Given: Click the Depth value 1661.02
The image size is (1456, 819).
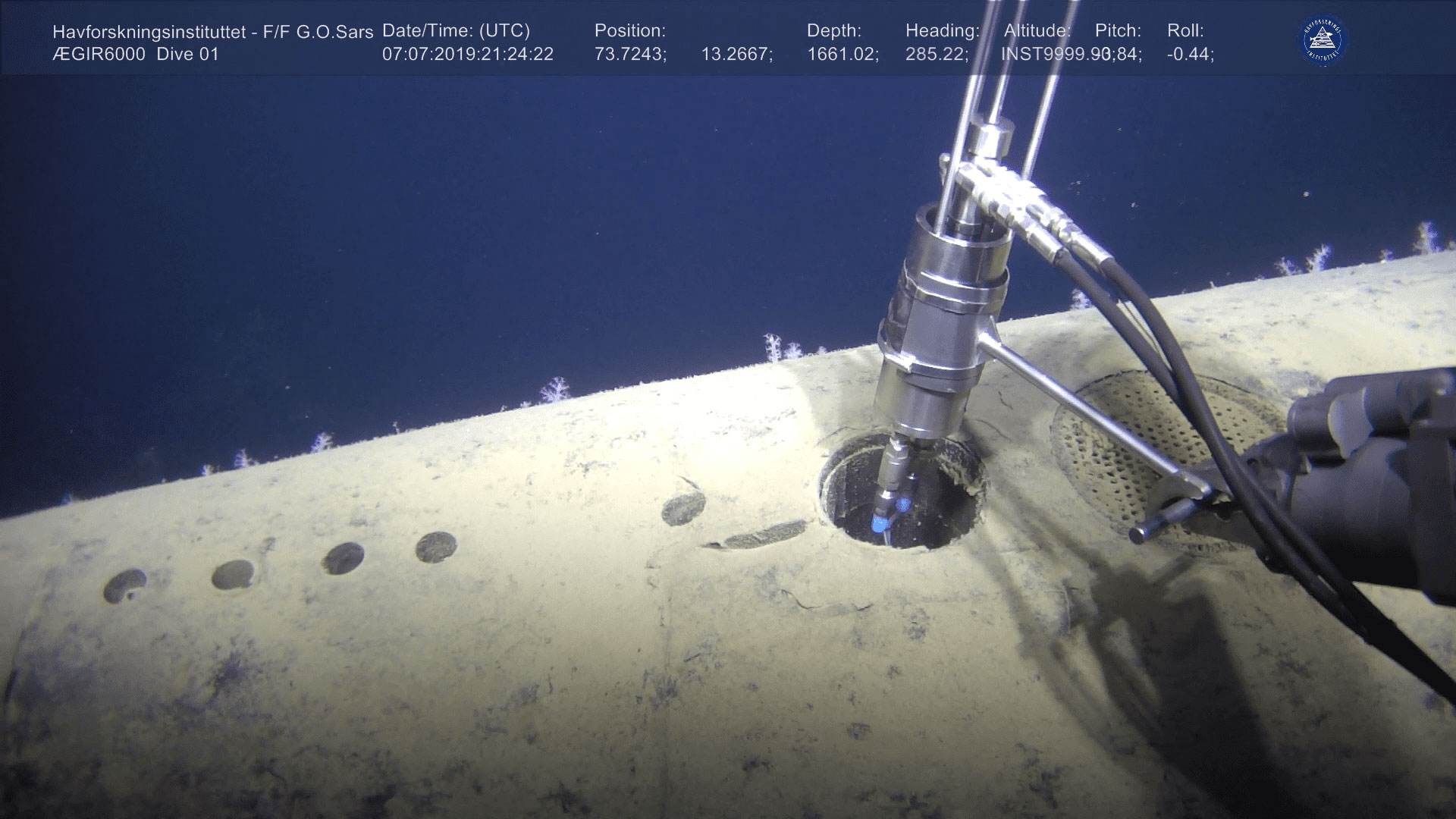Looking at the screenshot, I should pos(843,55).
